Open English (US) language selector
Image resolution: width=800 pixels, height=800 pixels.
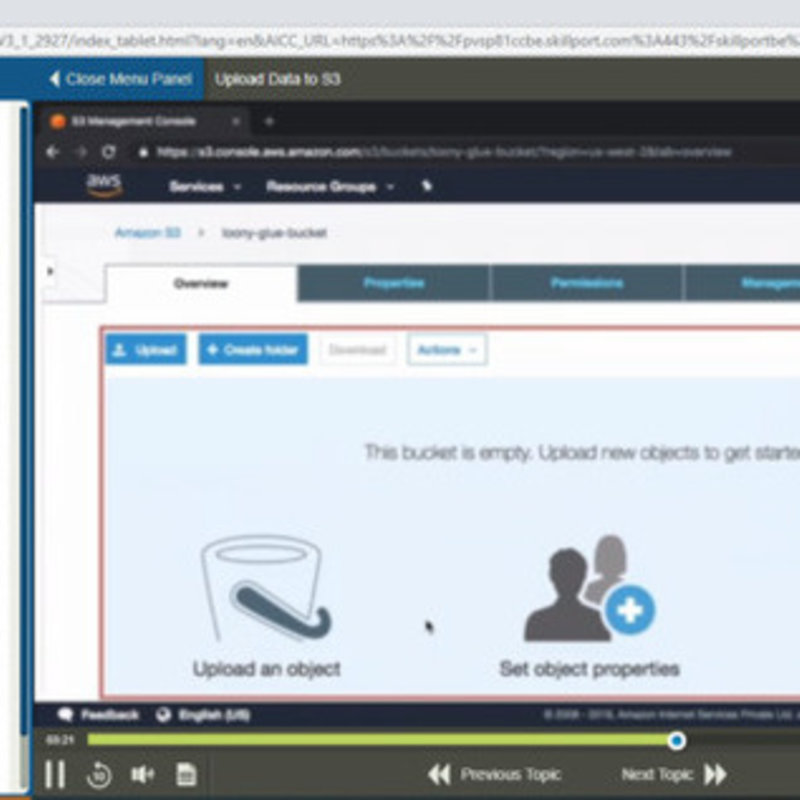213,715
